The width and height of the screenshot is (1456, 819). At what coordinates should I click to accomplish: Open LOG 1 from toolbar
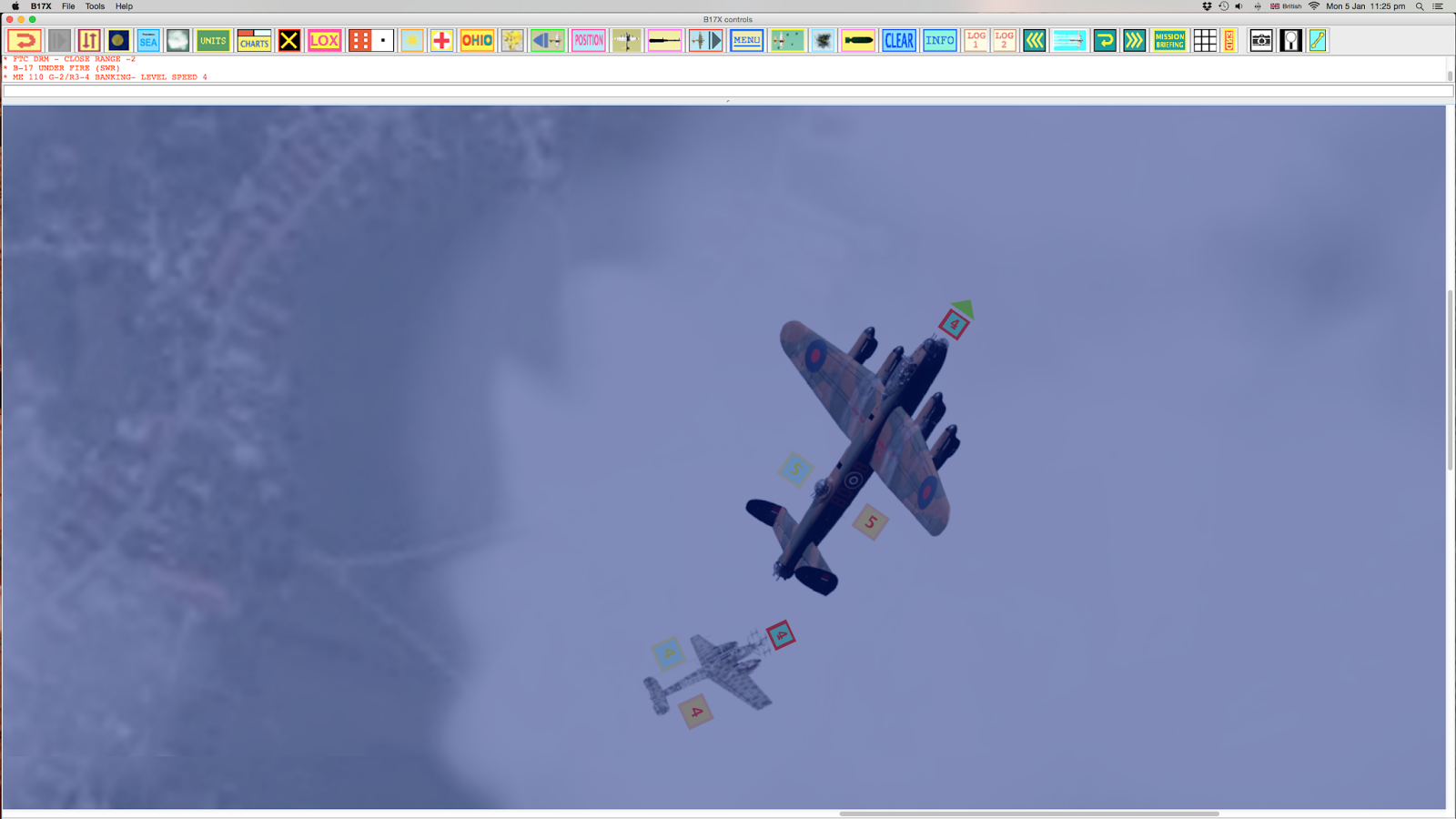976,40
